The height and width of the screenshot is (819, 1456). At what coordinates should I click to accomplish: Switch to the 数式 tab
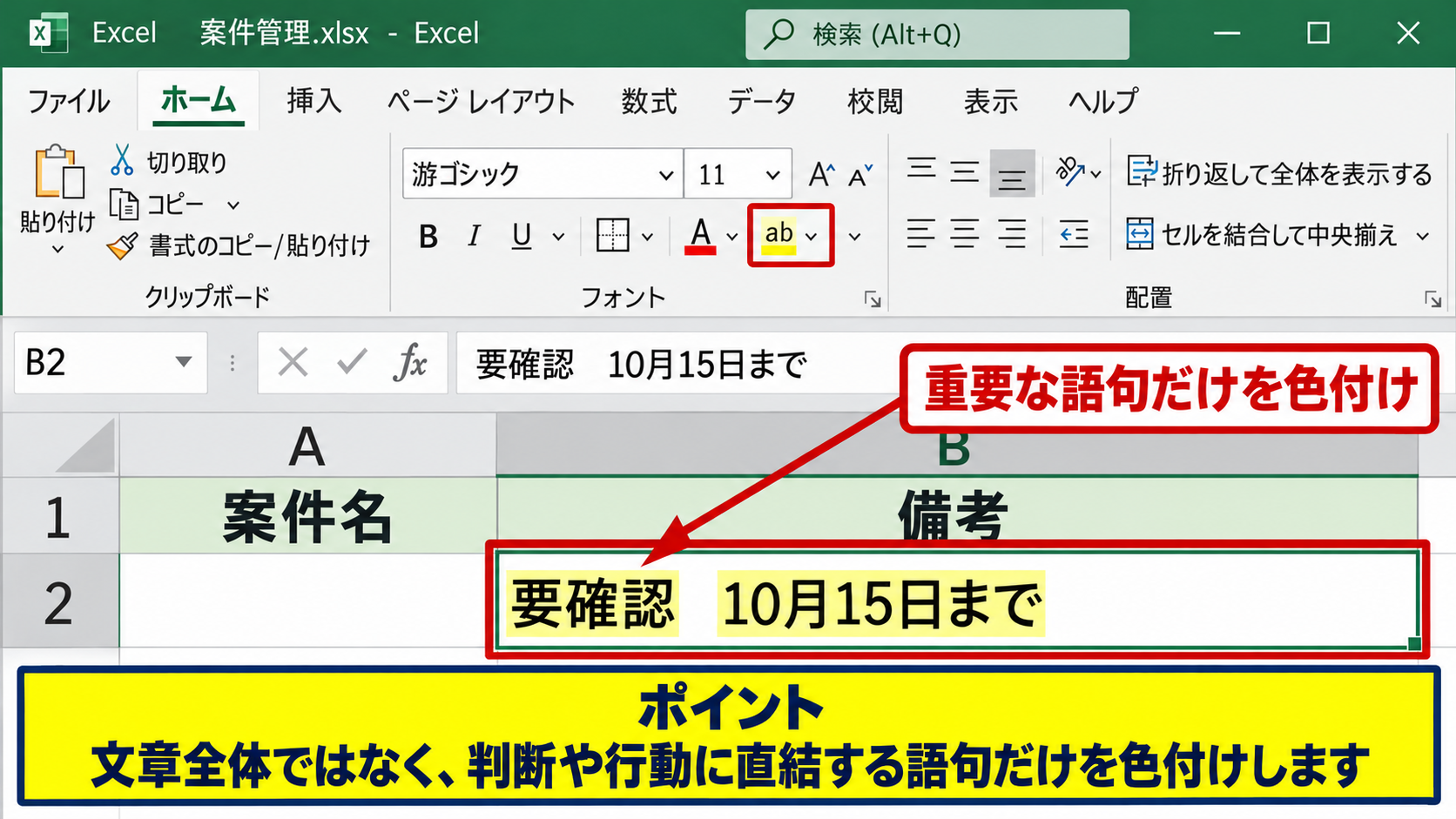650,102
